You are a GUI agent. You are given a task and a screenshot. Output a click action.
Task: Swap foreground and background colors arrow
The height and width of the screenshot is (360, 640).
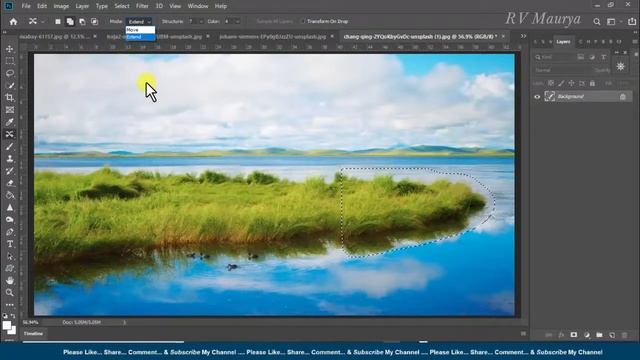13,316
